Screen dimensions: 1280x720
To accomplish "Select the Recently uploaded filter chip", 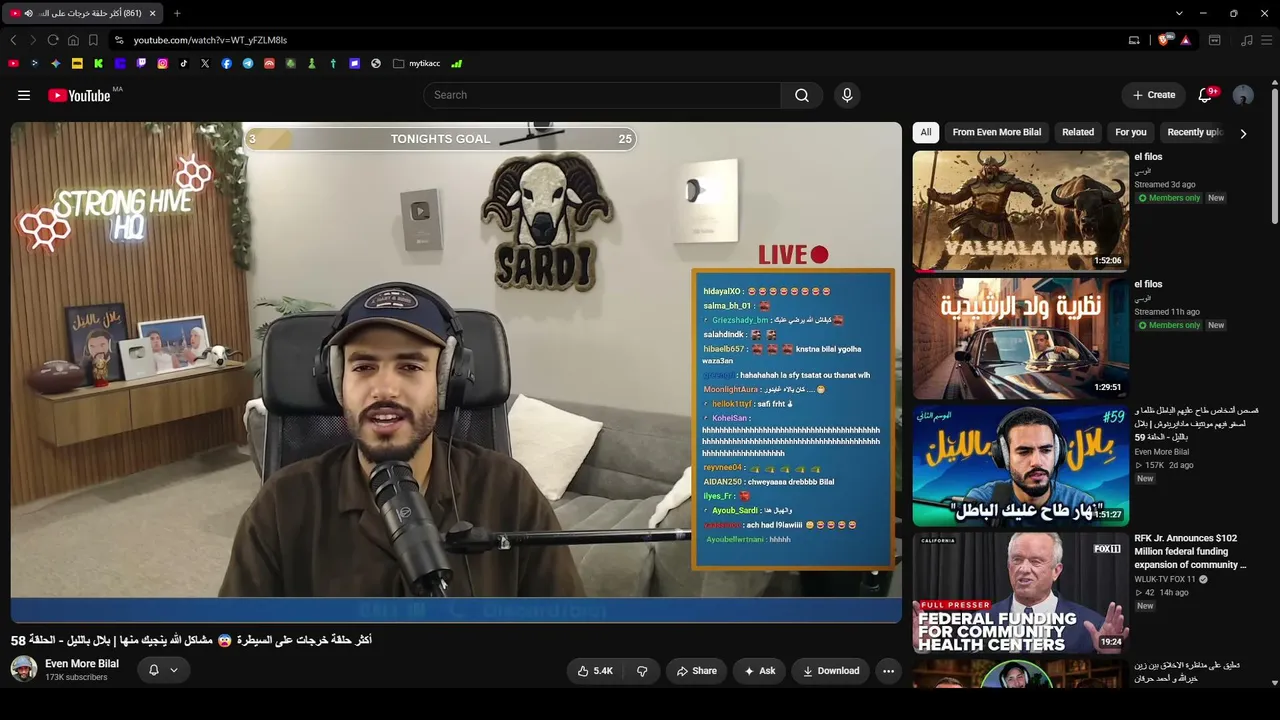I will click(x=1194, y=132).
